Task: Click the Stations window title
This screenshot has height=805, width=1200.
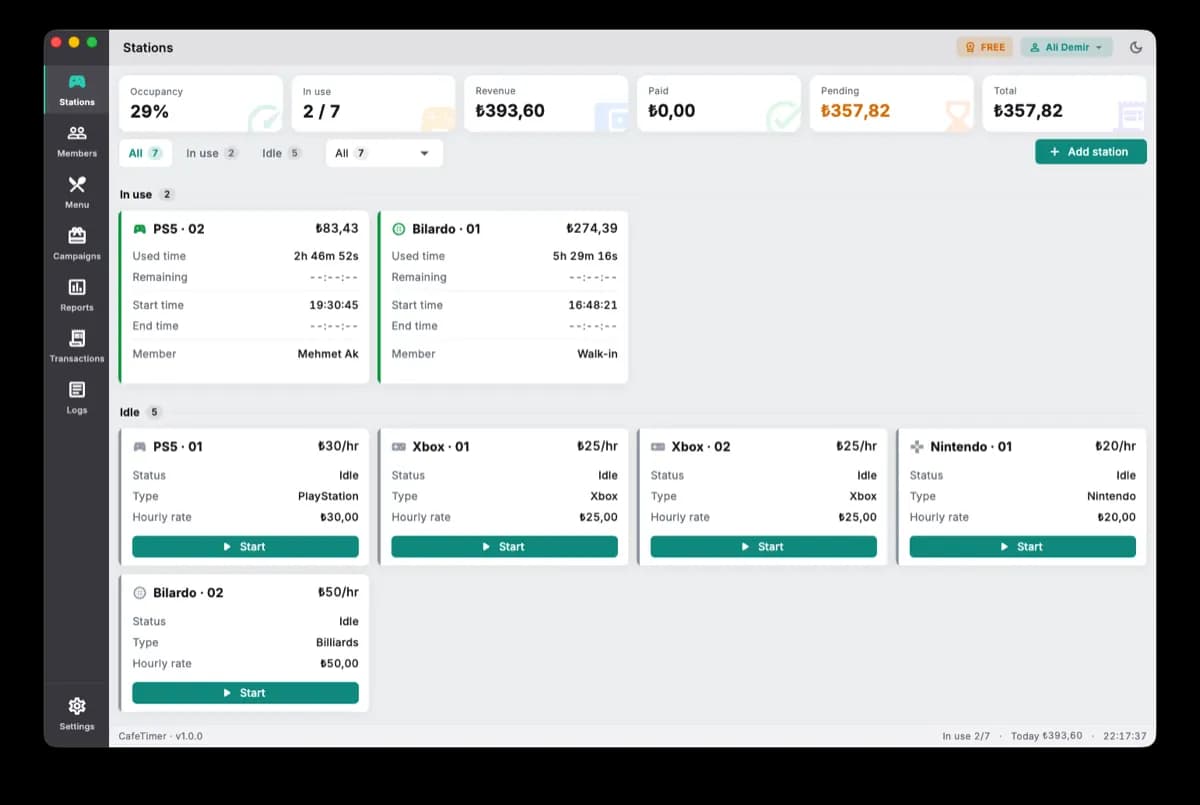Action: pos(148,48)
